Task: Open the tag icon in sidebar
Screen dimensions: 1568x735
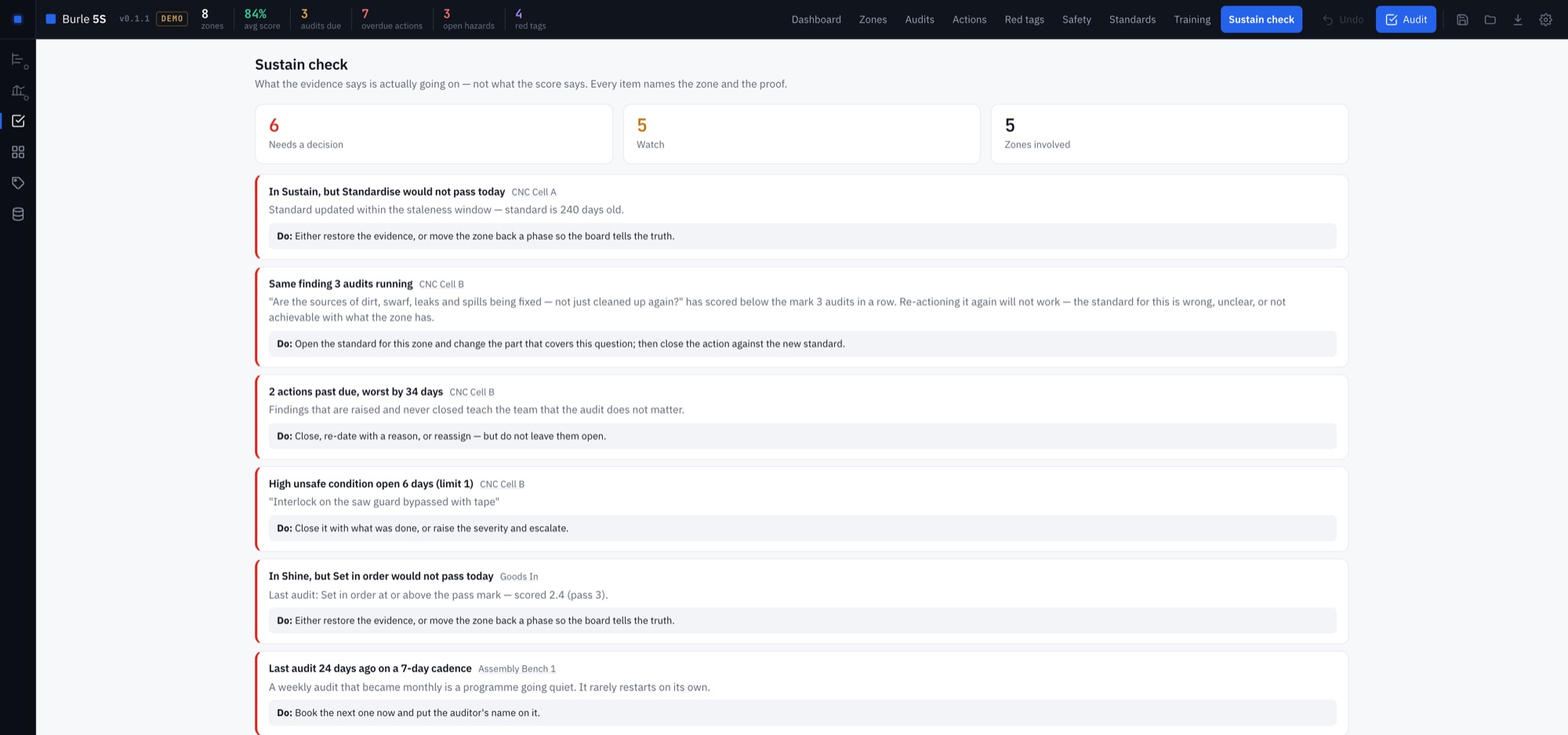Action: click(19, 183)
